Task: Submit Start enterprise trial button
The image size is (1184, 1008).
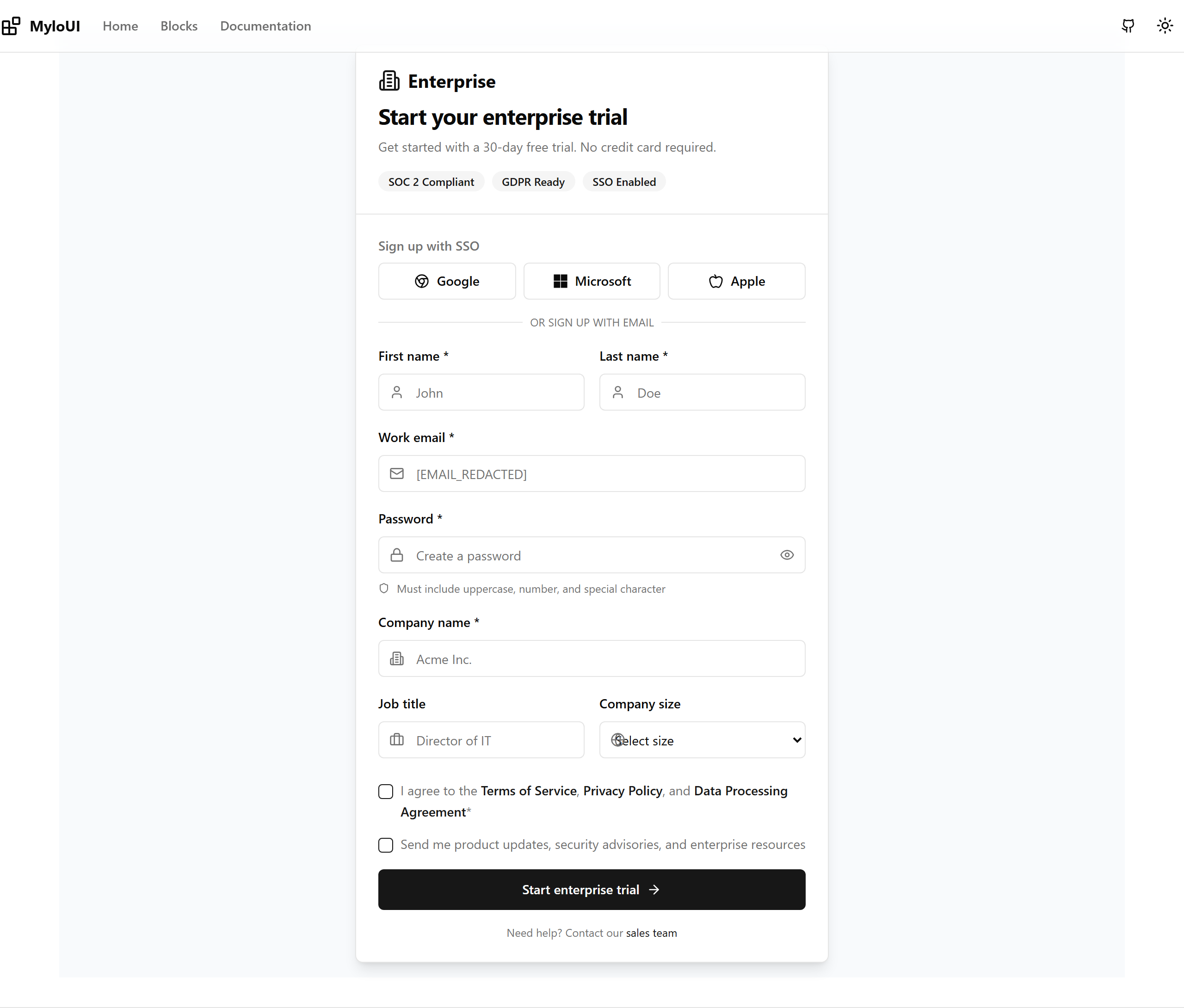Action: click(592, 890)
